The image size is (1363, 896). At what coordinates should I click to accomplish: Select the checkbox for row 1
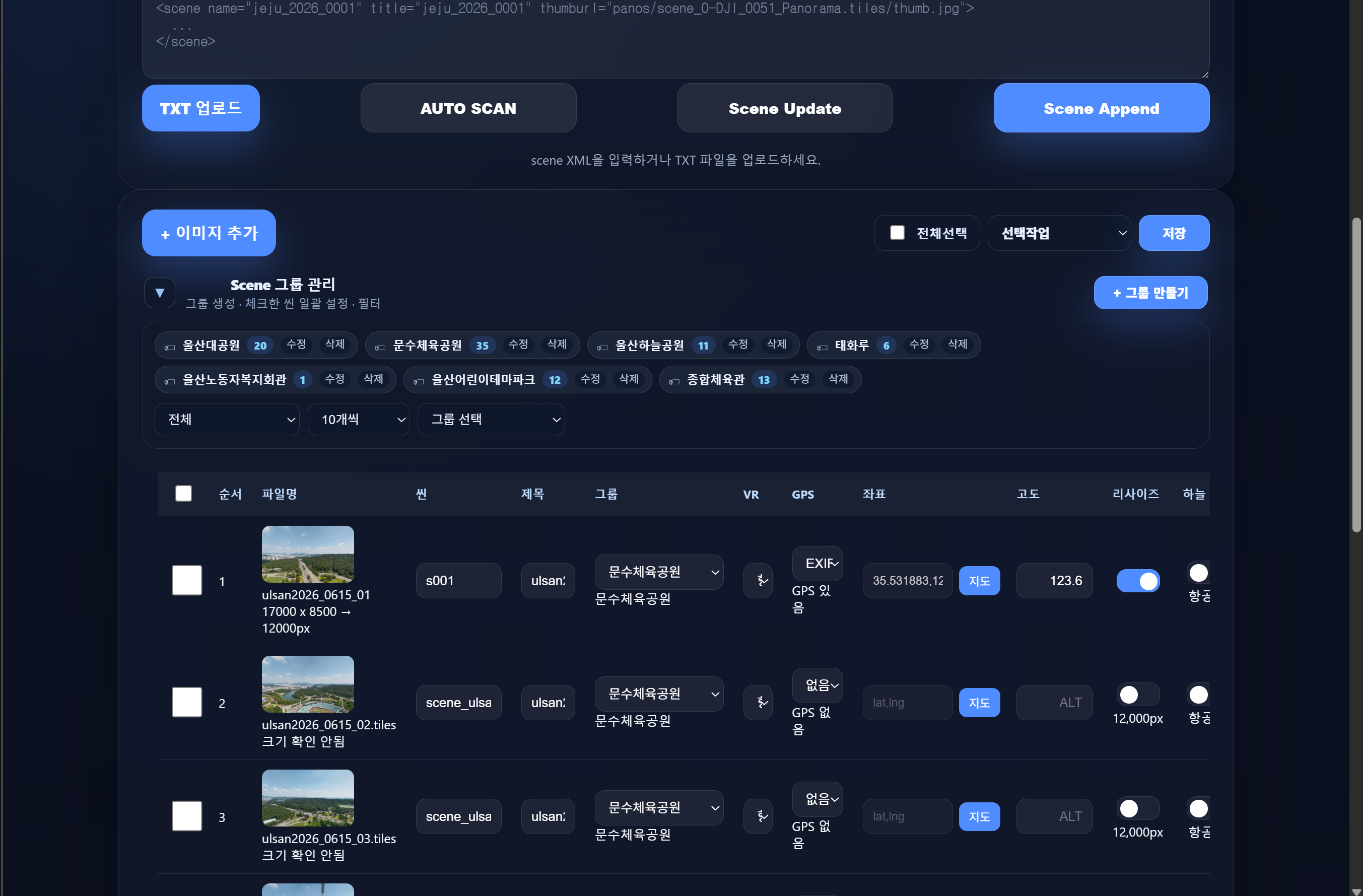click(x=187, y=581)
